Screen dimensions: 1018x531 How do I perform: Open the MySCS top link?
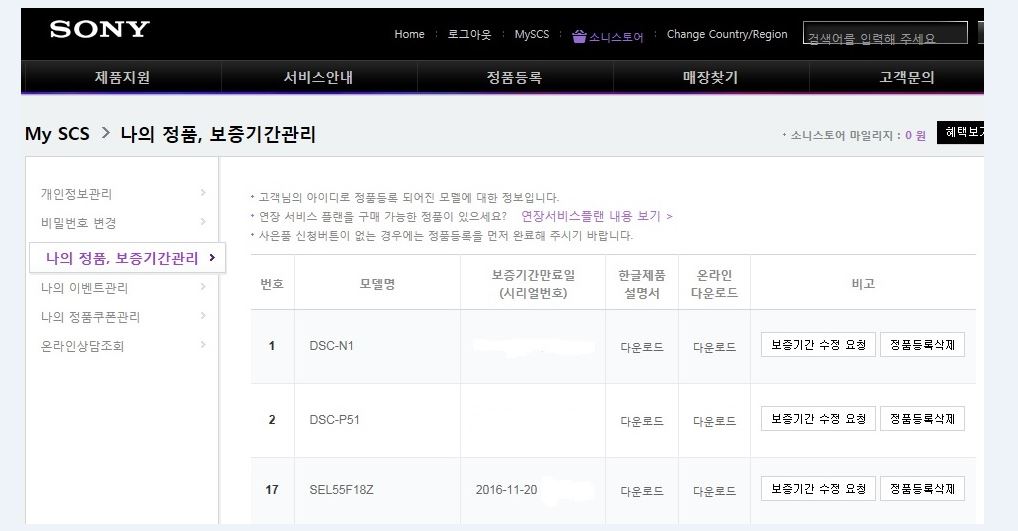[x=531, y=34]
